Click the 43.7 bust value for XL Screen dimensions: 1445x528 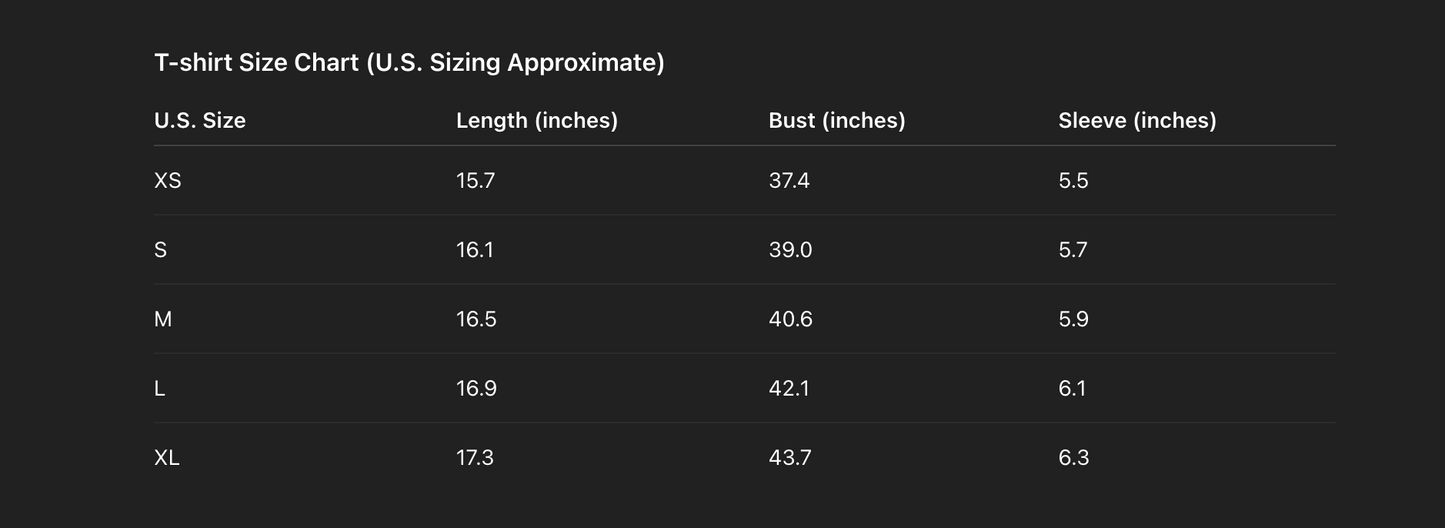(x=789, y=458)
